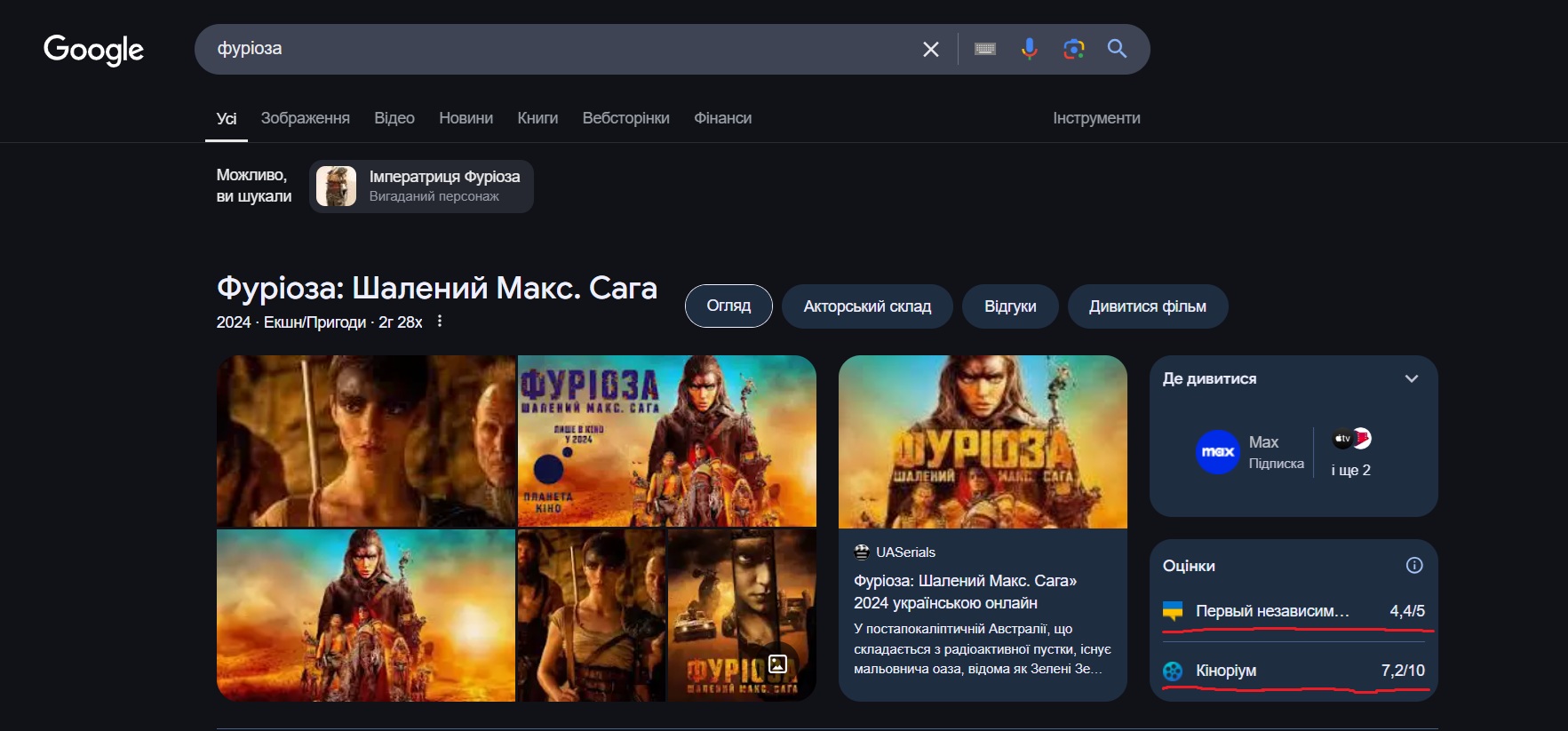1568x731 pixels.
Task: Open the Книги tab
Action: [x=537, y=118]
